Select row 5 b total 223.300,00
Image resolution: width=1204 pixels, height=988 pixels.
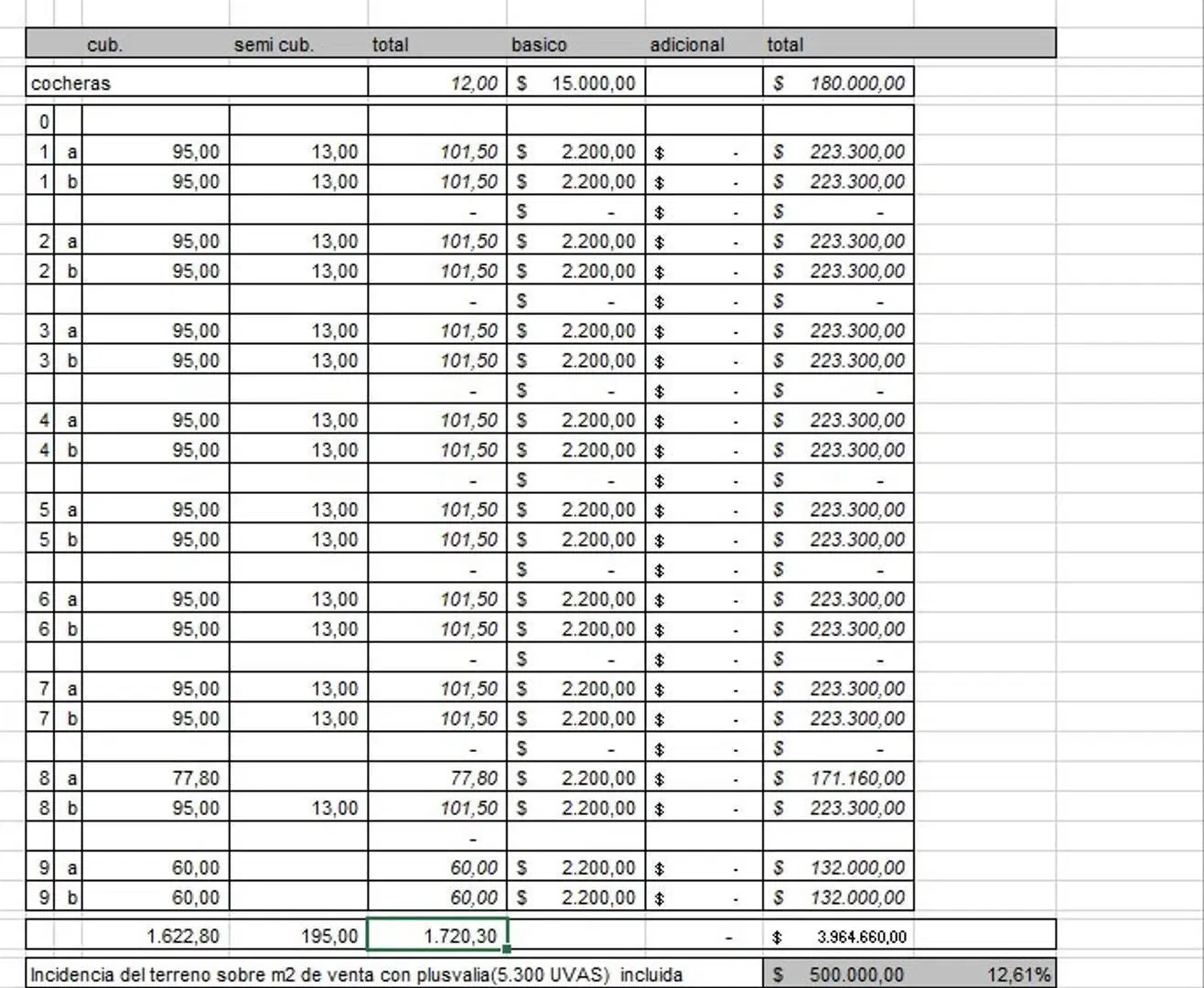(x=838, y=540)
